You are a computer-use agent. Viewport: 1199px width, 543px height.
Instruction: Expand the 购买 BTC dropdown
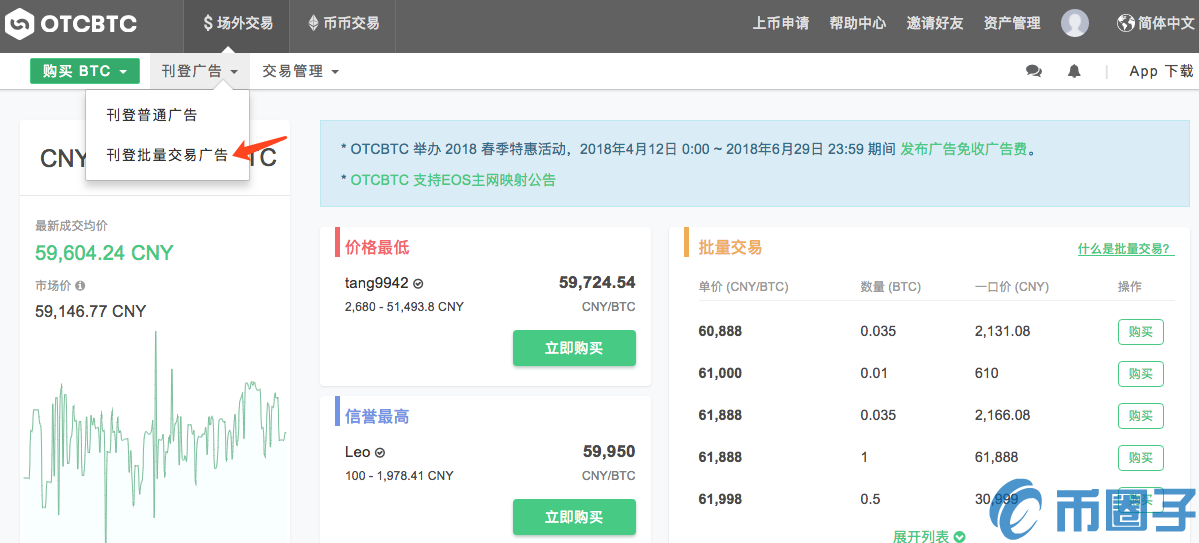tap(84, 71)
